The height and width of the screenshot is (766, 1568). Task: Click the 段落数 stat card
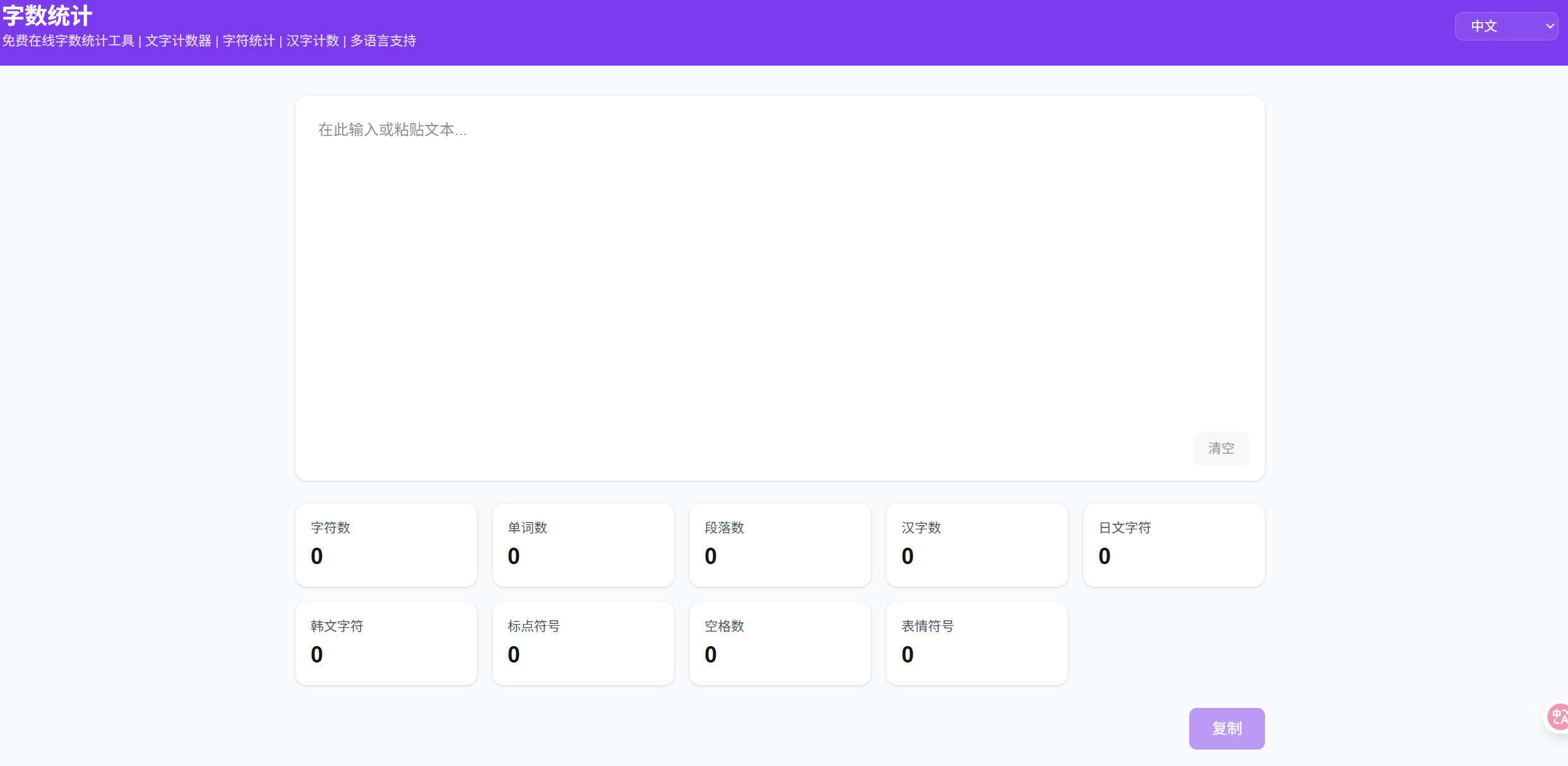click(x=780, y=545)
